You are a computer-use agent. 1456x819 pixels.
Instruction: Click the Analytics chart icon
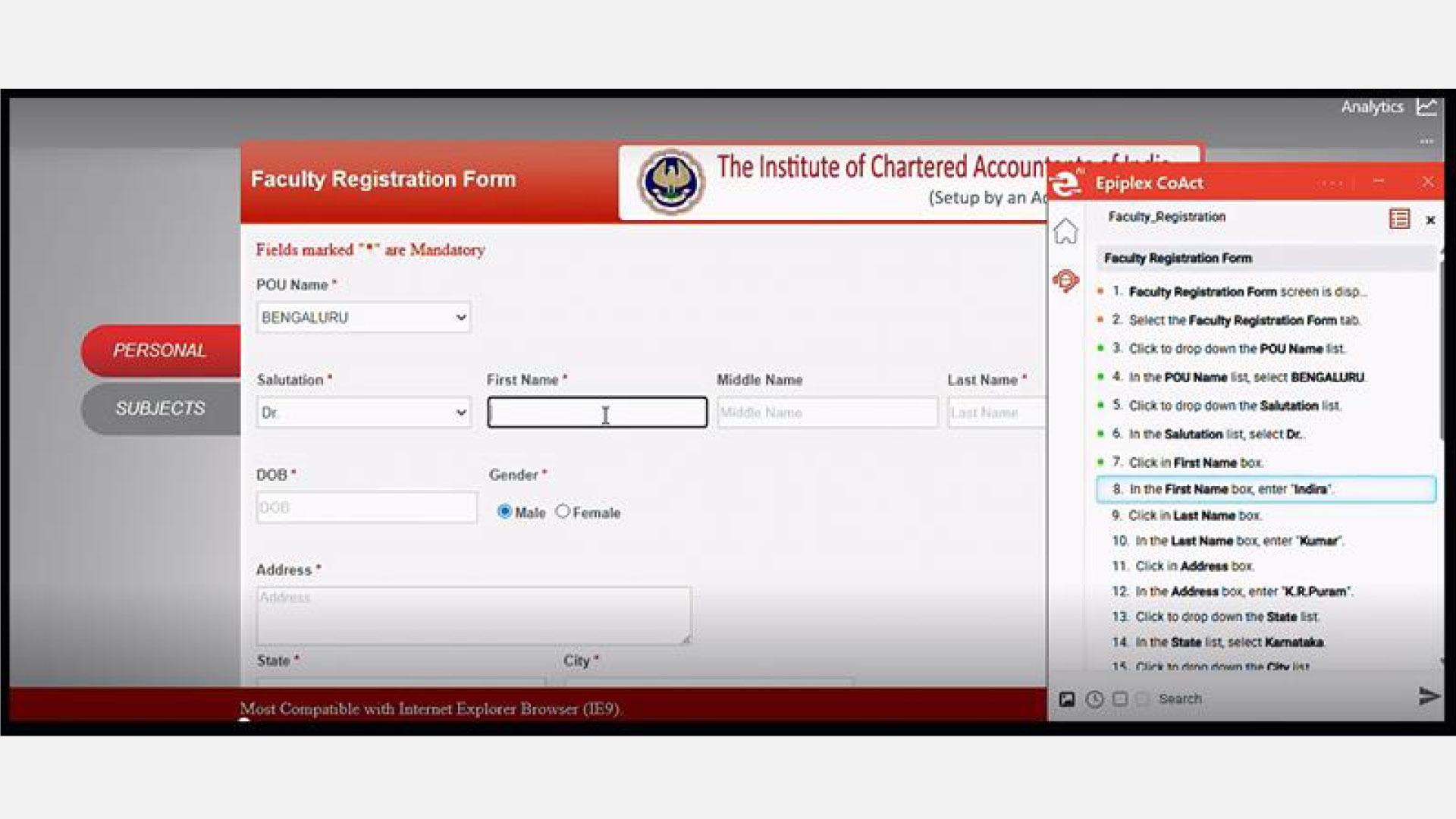(1426, 107)
